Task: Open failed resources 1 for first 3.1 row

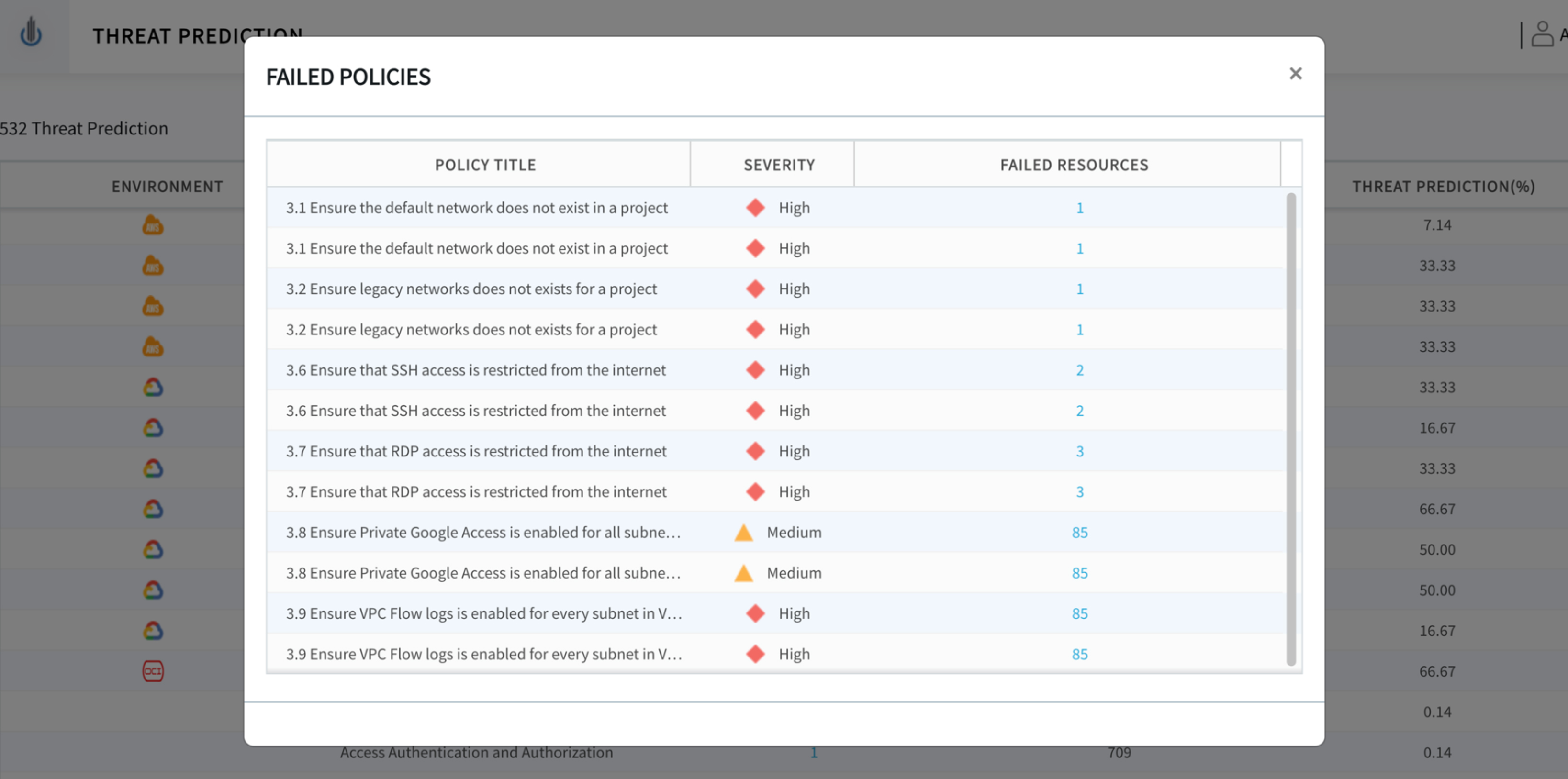Action: coord(1080,208)
